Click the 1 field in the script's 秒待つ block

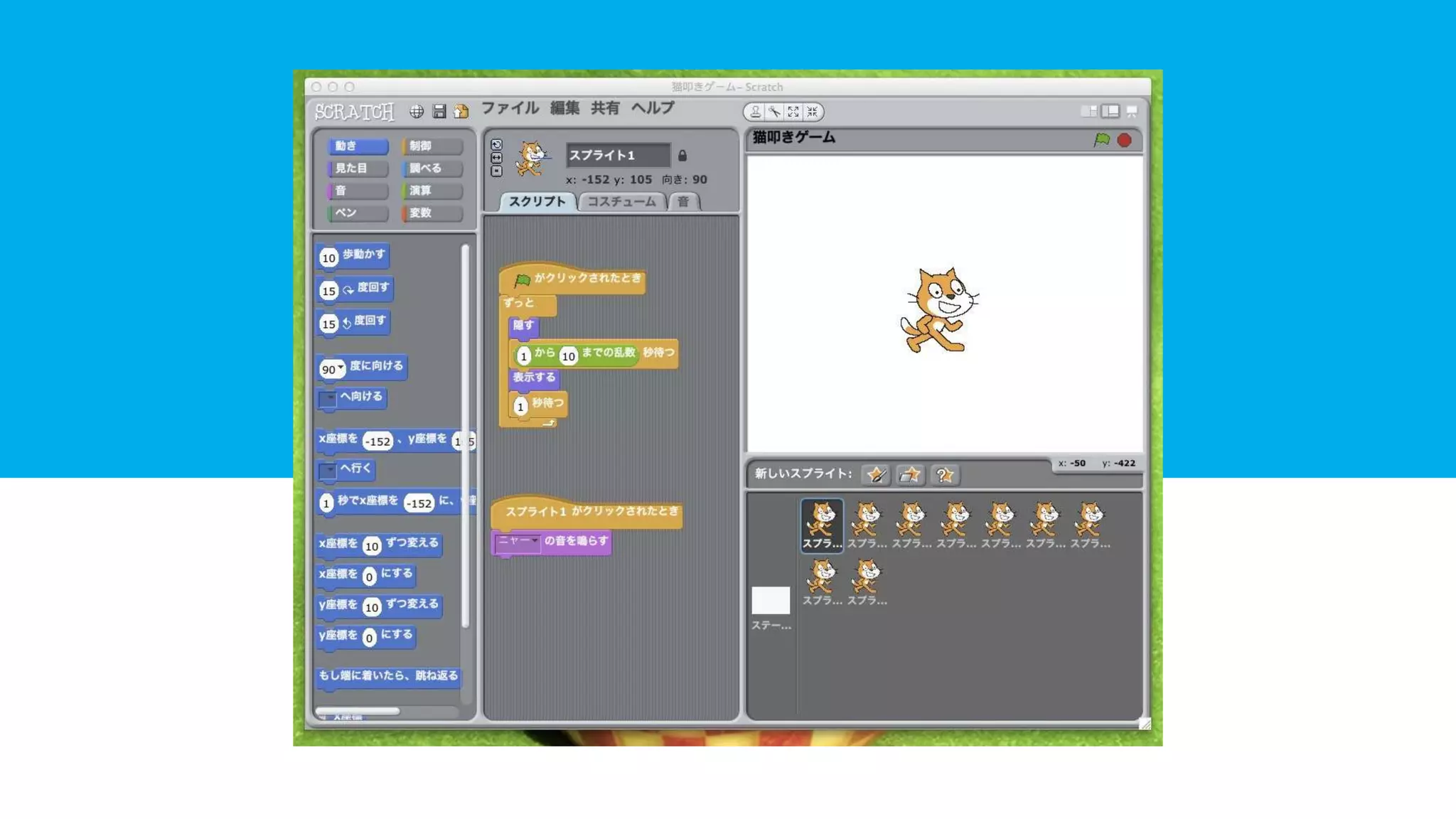coord(520,407)
